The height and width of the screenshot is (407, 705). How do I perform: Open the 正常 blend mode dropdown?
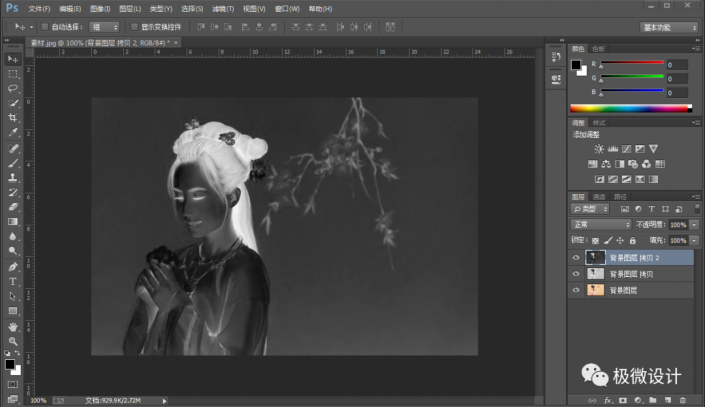(x=600, y=225)
